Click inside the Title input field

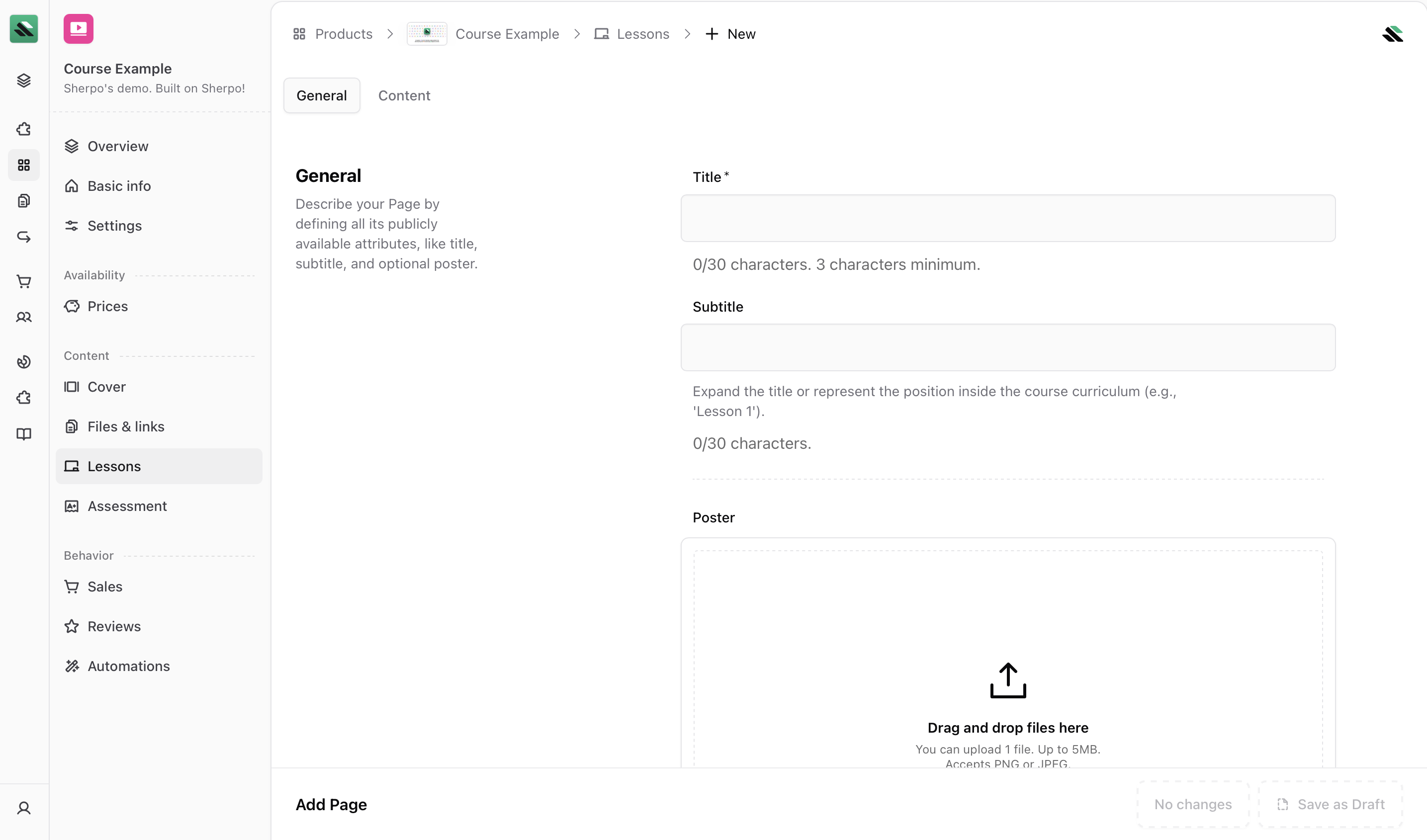(1008, 218)
